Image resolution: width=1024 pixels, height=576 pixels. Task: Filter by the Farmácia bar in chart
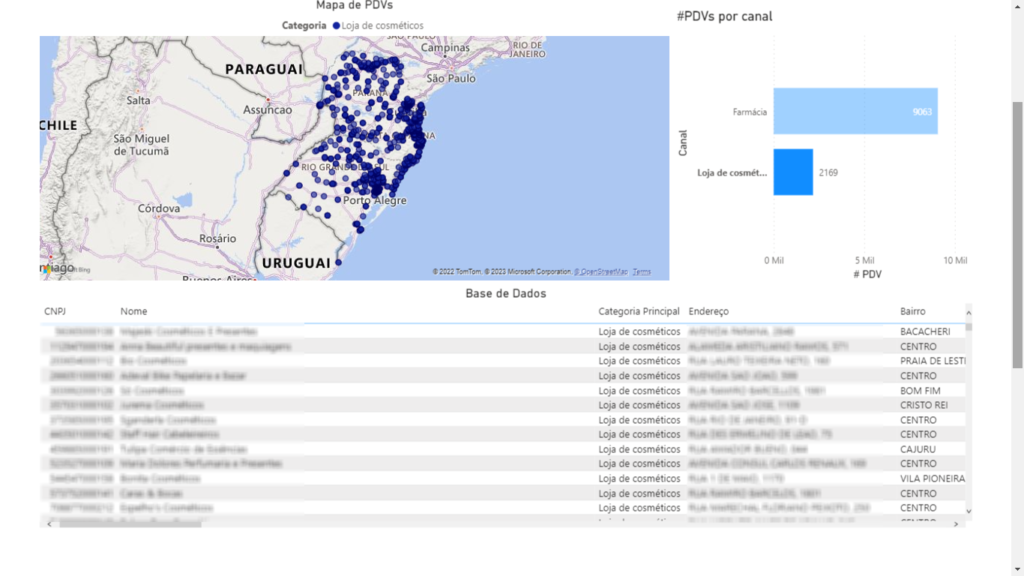[855, 111]
